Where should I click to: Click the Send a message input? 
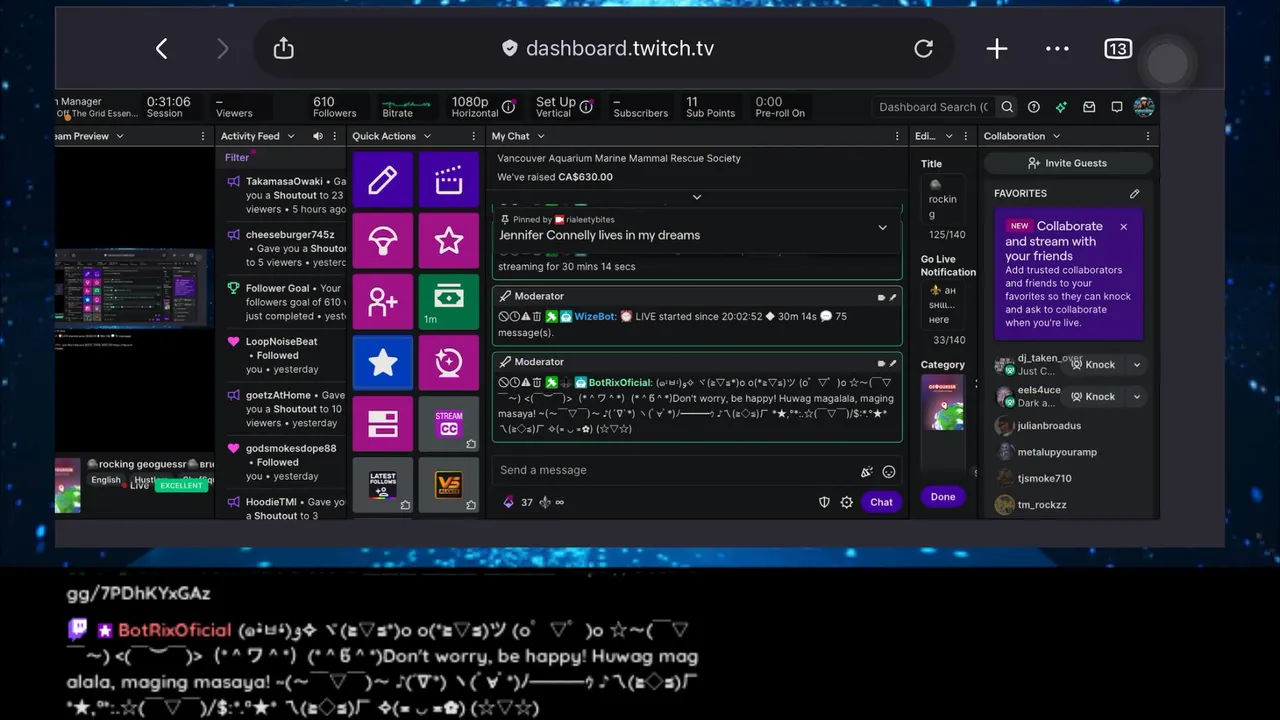[x=677, y=470]
